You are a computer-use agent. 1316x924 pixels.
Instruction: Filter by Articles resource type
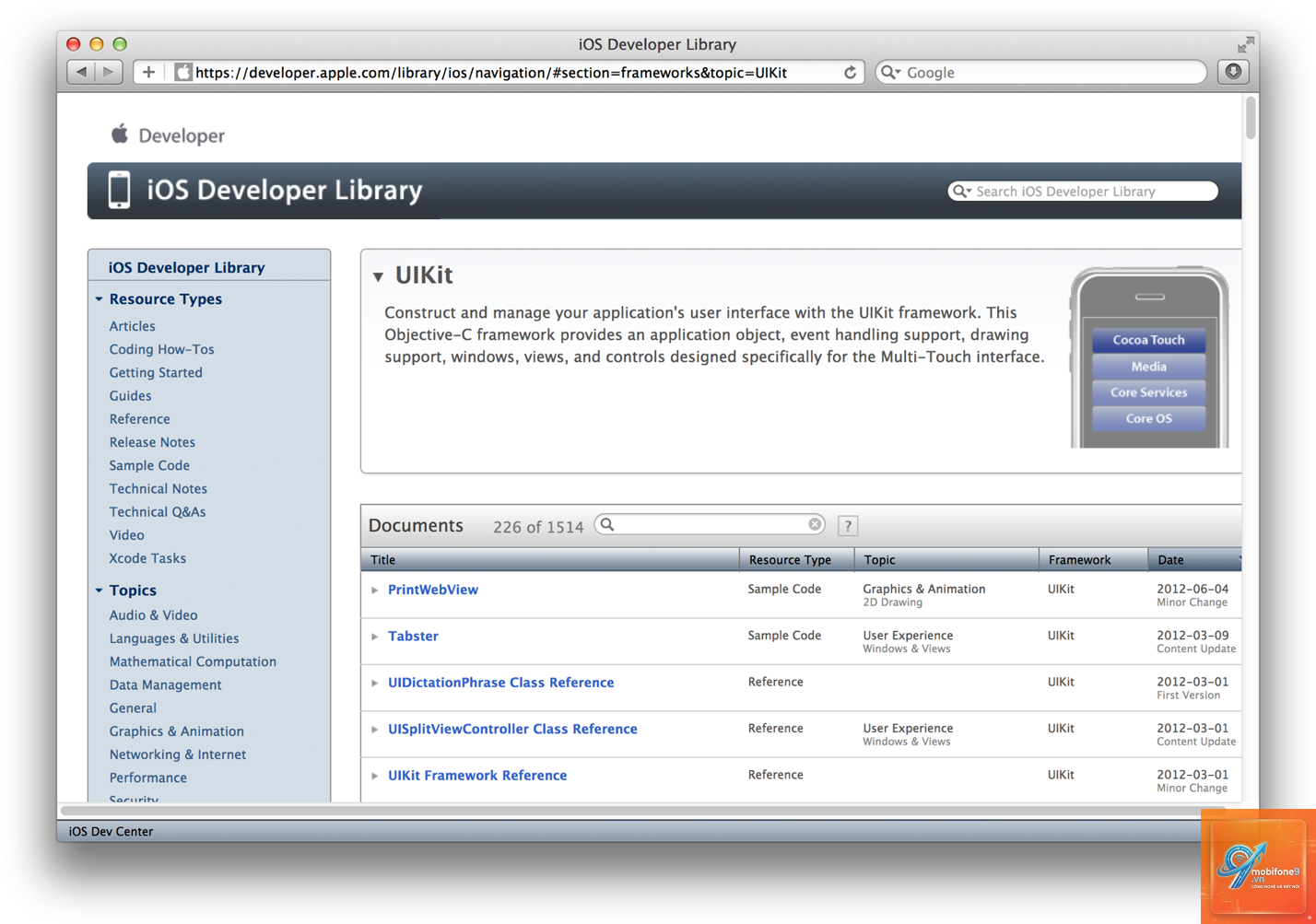pyautogui.click(x=132, y=326)
